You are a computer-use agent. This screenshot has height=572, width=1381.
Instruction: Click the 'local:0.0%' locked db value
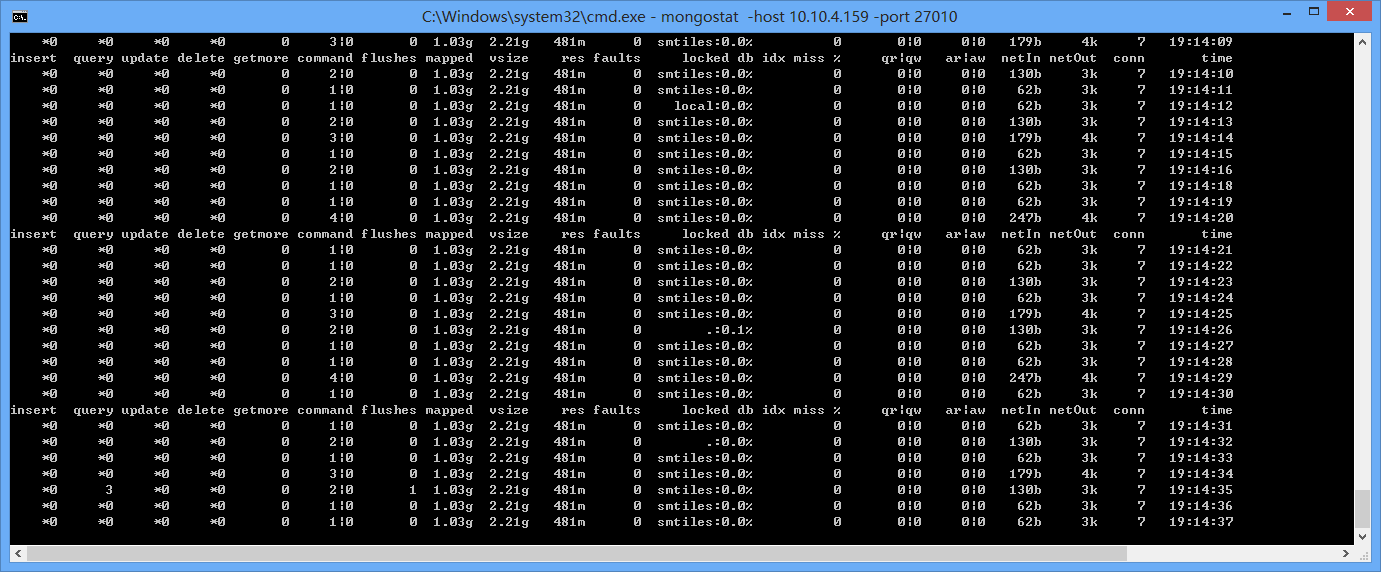pyautogui.click(x=712, y=106)
